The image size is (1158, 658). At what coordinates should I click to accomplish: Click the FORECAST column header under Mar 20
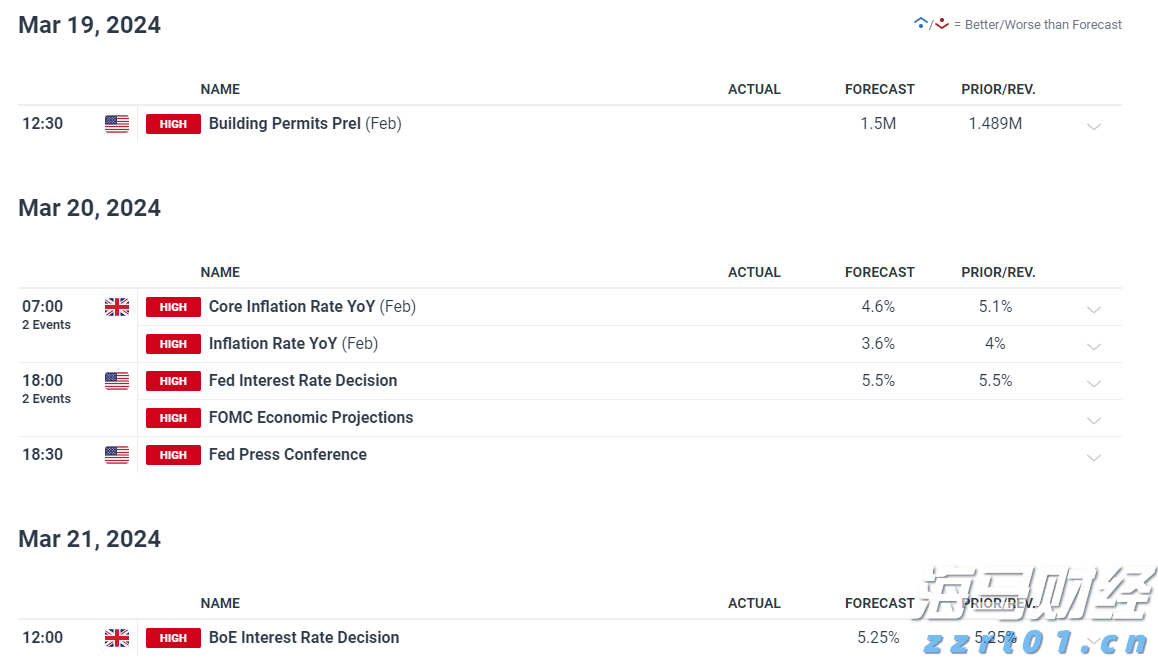tap(879, 272)
